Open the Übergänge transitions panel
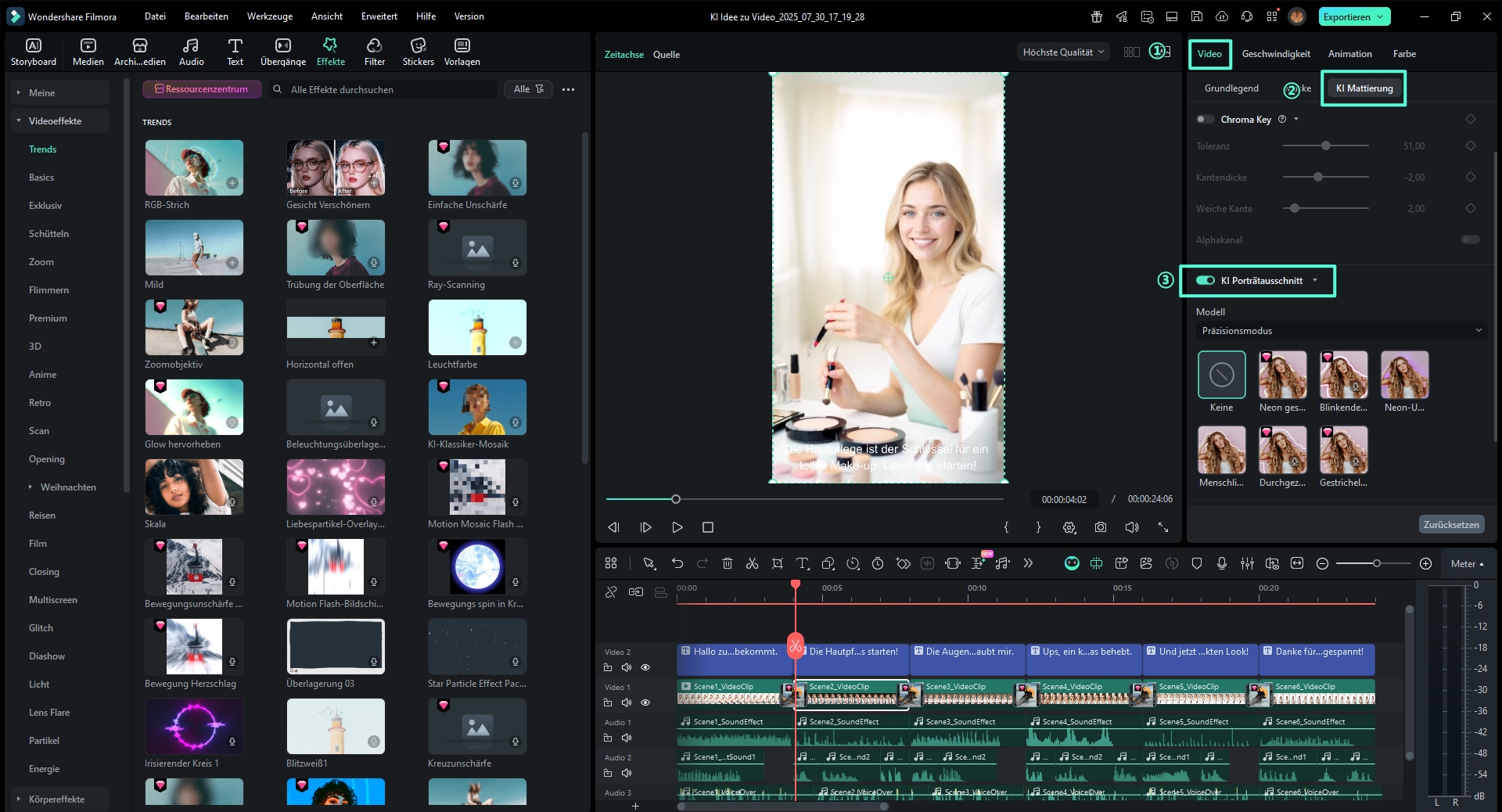The image size is (1502, 812). click(x=283, y=52)
